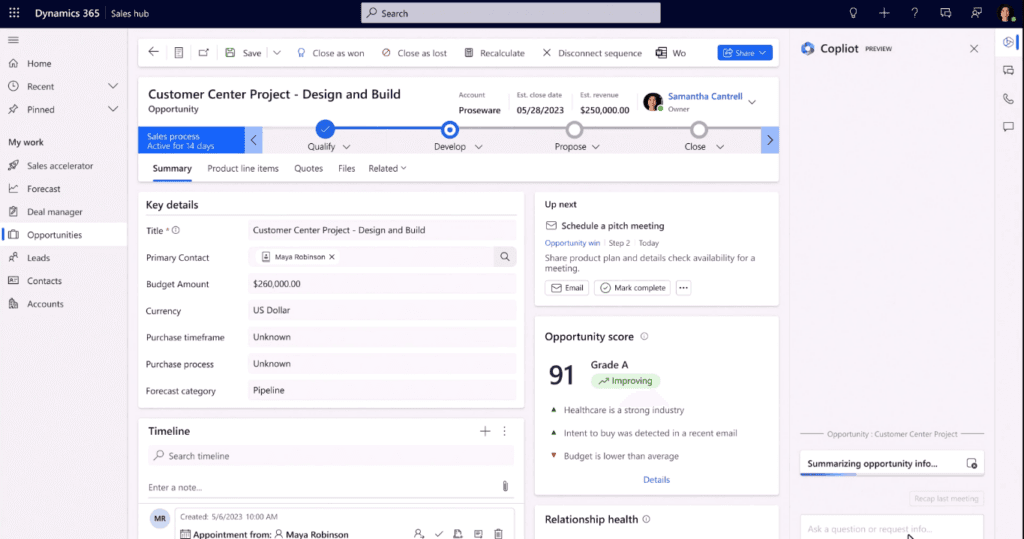Switch to the Files tab

[x=347, y=169]
